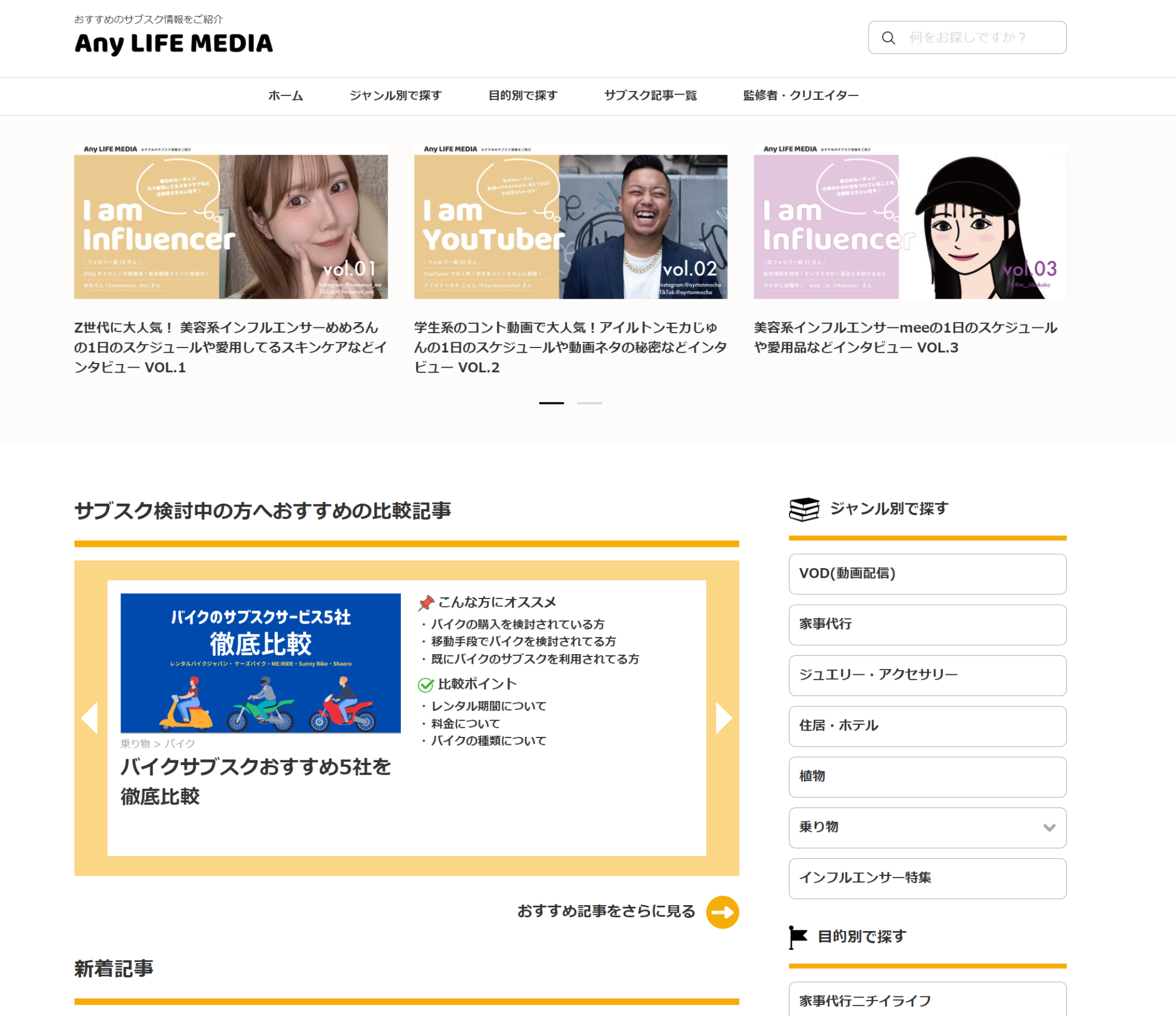The width and height of the screenshot is (1176, 1016).
Task: Open サブスク記事一覧 navigation item
Action: click(x=650, y=95)
